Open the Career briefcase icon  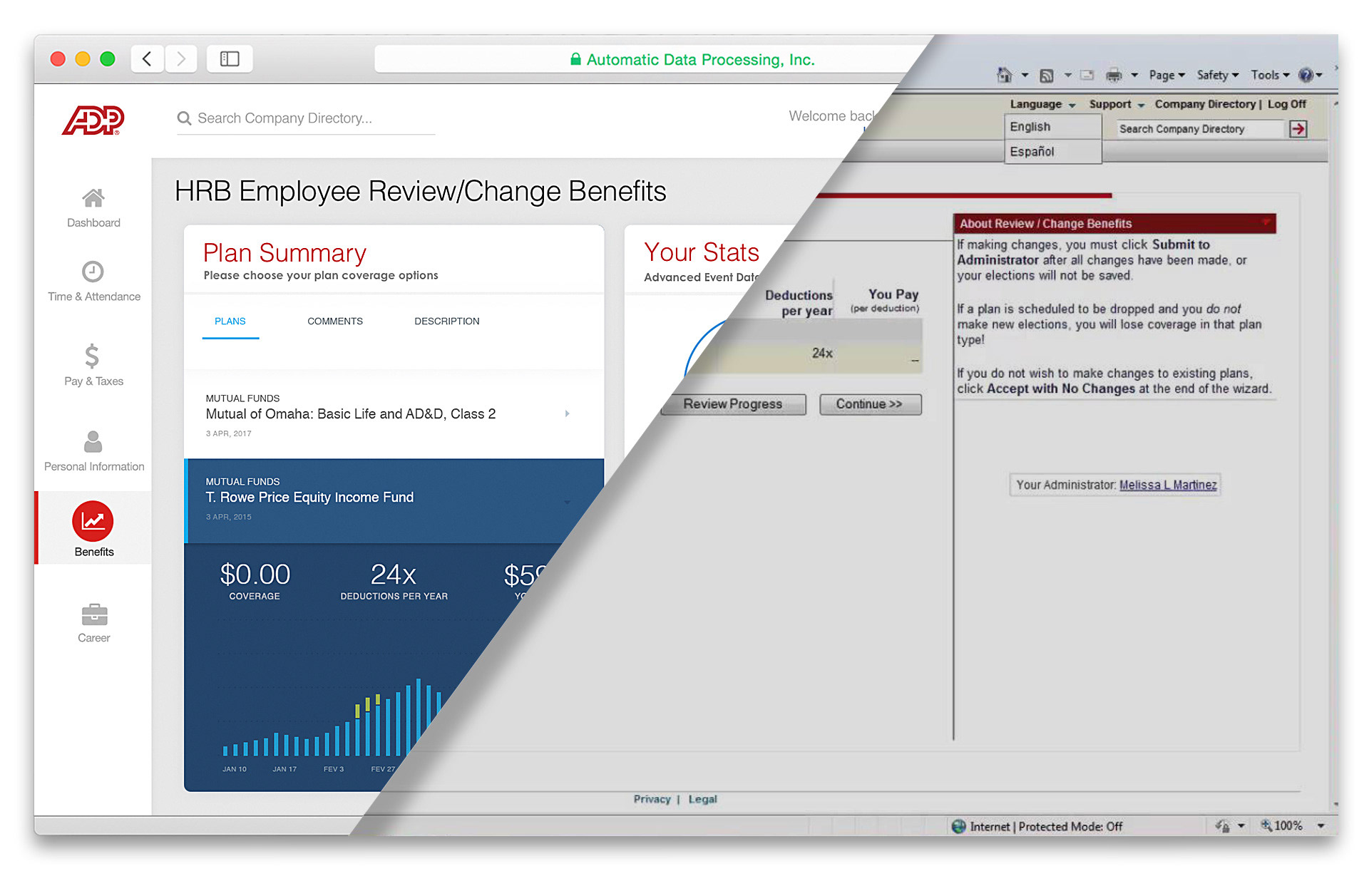[x=94, y=614]
